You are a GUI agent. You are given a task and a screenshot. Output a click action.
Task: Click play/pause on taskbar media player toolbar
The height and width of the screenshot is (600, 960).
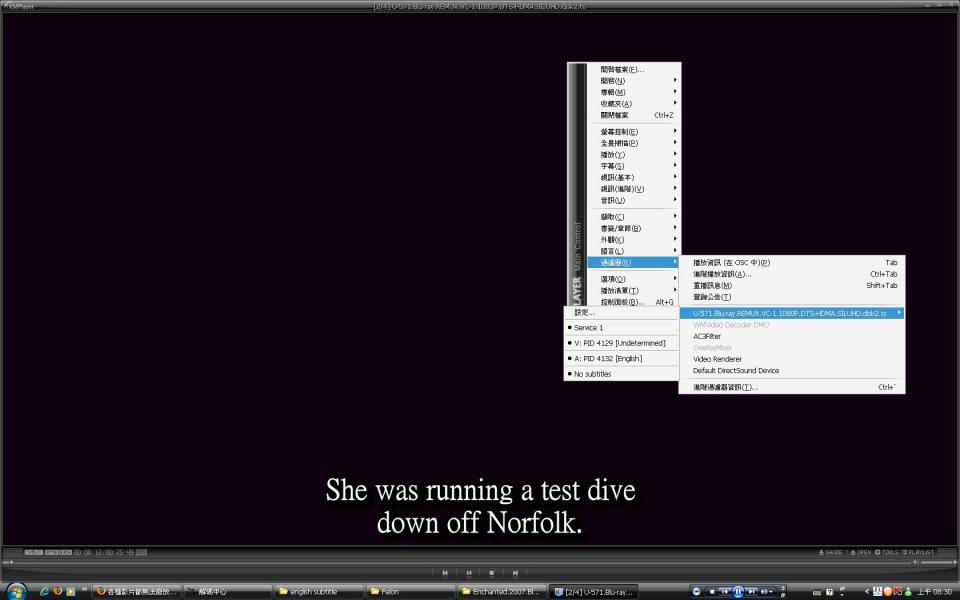738,591
